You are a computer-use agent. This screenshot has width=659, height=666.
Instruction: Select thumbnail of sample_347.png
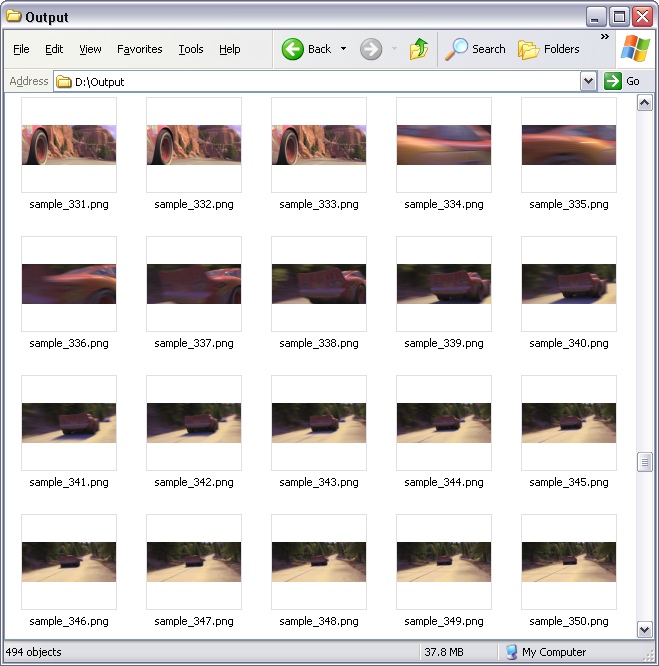tap(194, 562)
